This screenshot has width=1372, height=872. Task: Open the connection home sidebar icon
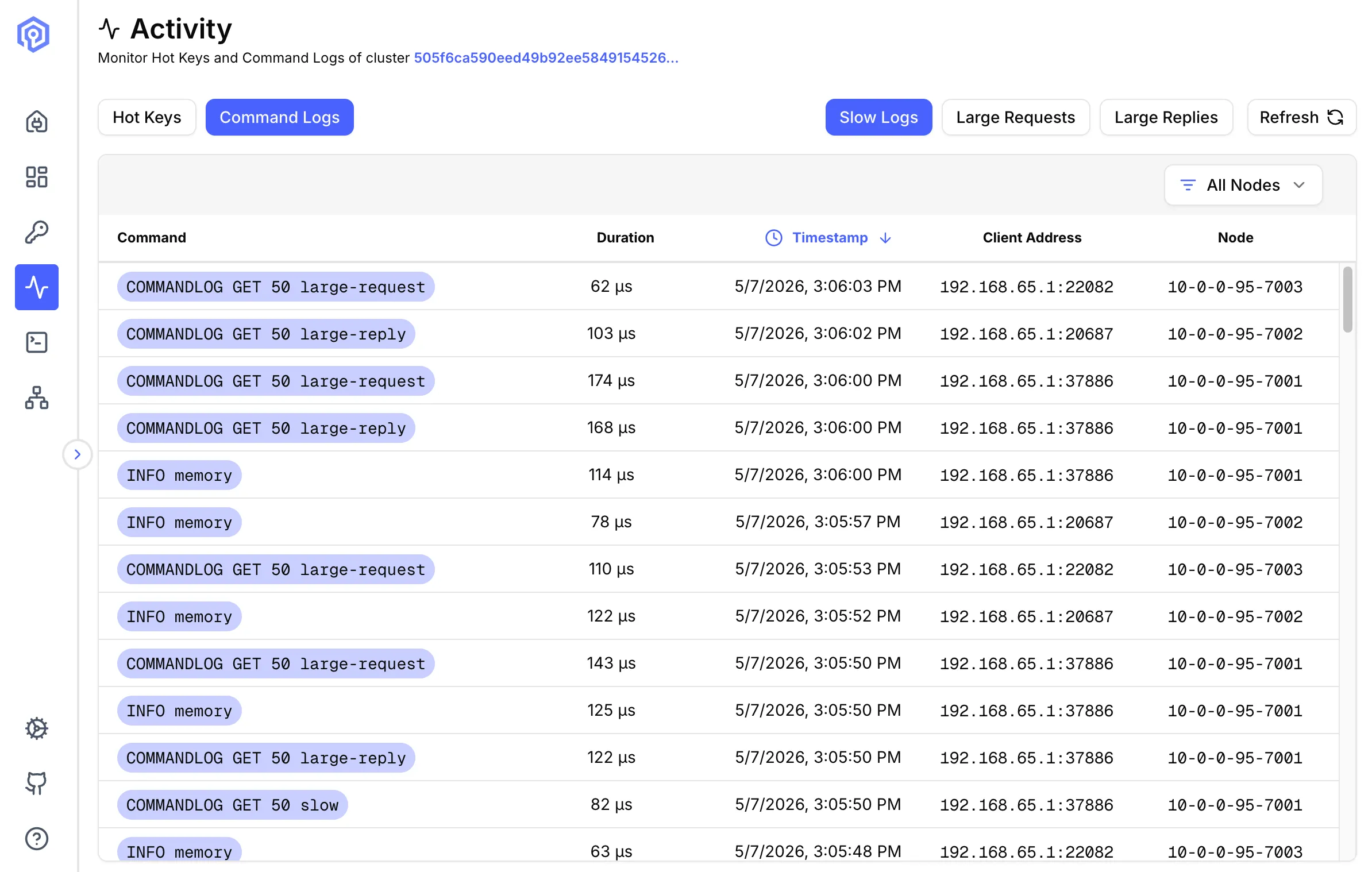37,122
